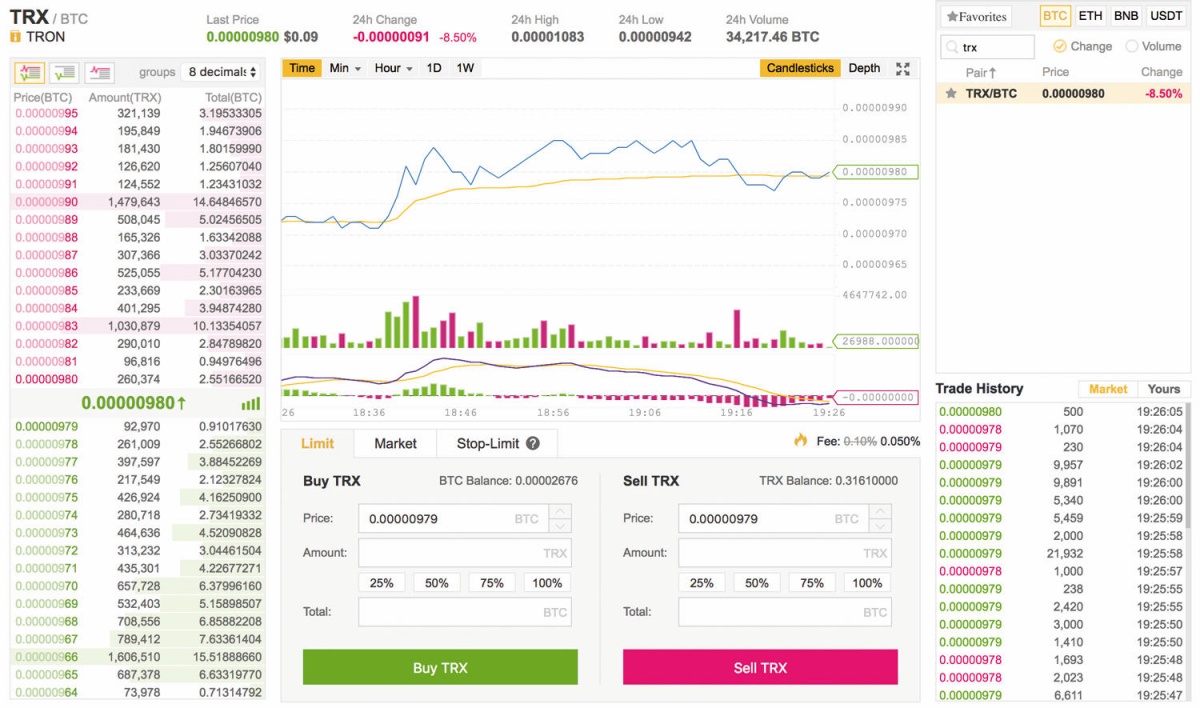Click the bar chart icon beside 0.00000980
1200x708 pixels.
[250, 404]
